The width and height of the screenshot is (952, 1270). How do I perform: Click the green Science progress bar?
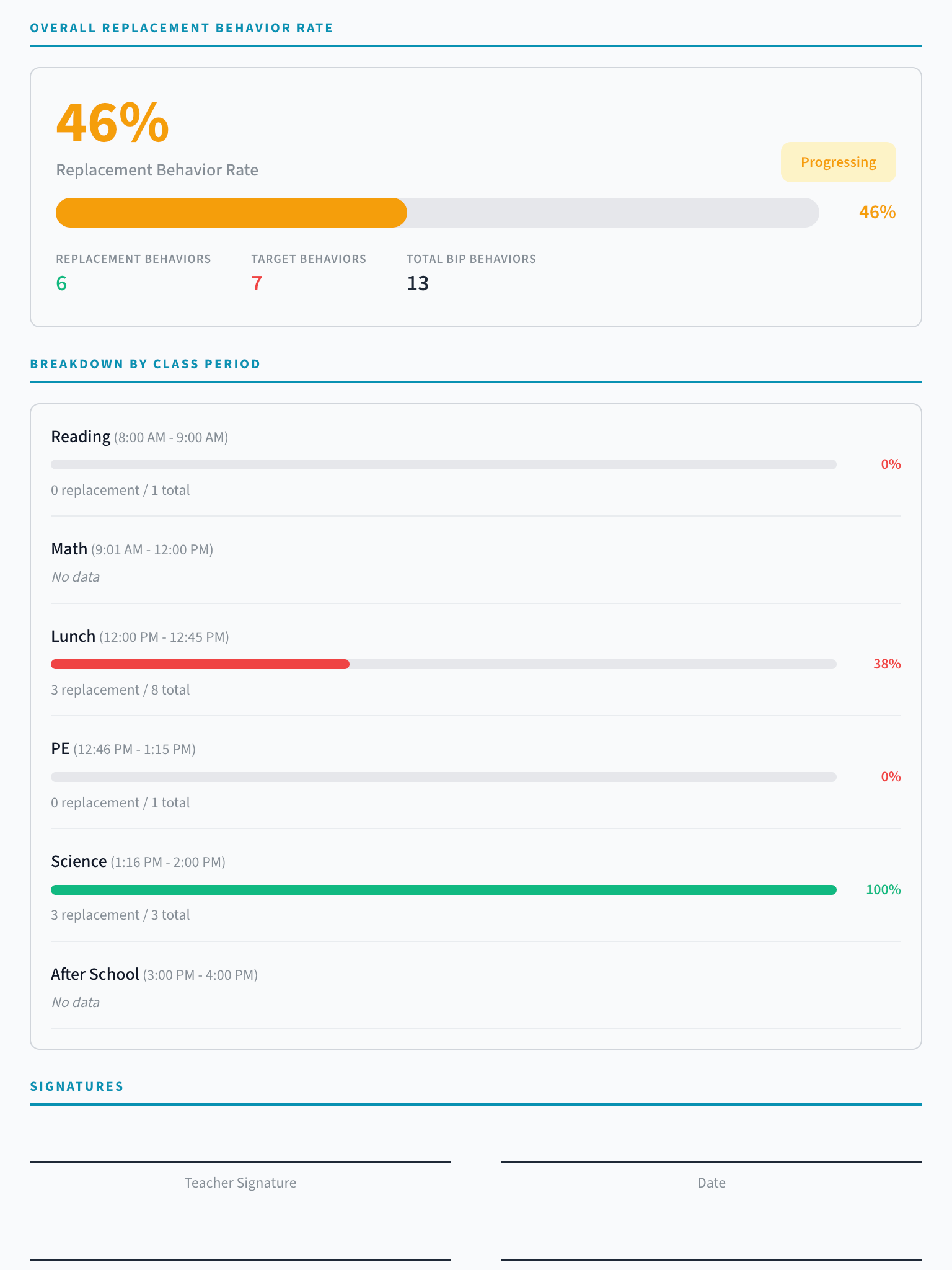tap(443, 890)
